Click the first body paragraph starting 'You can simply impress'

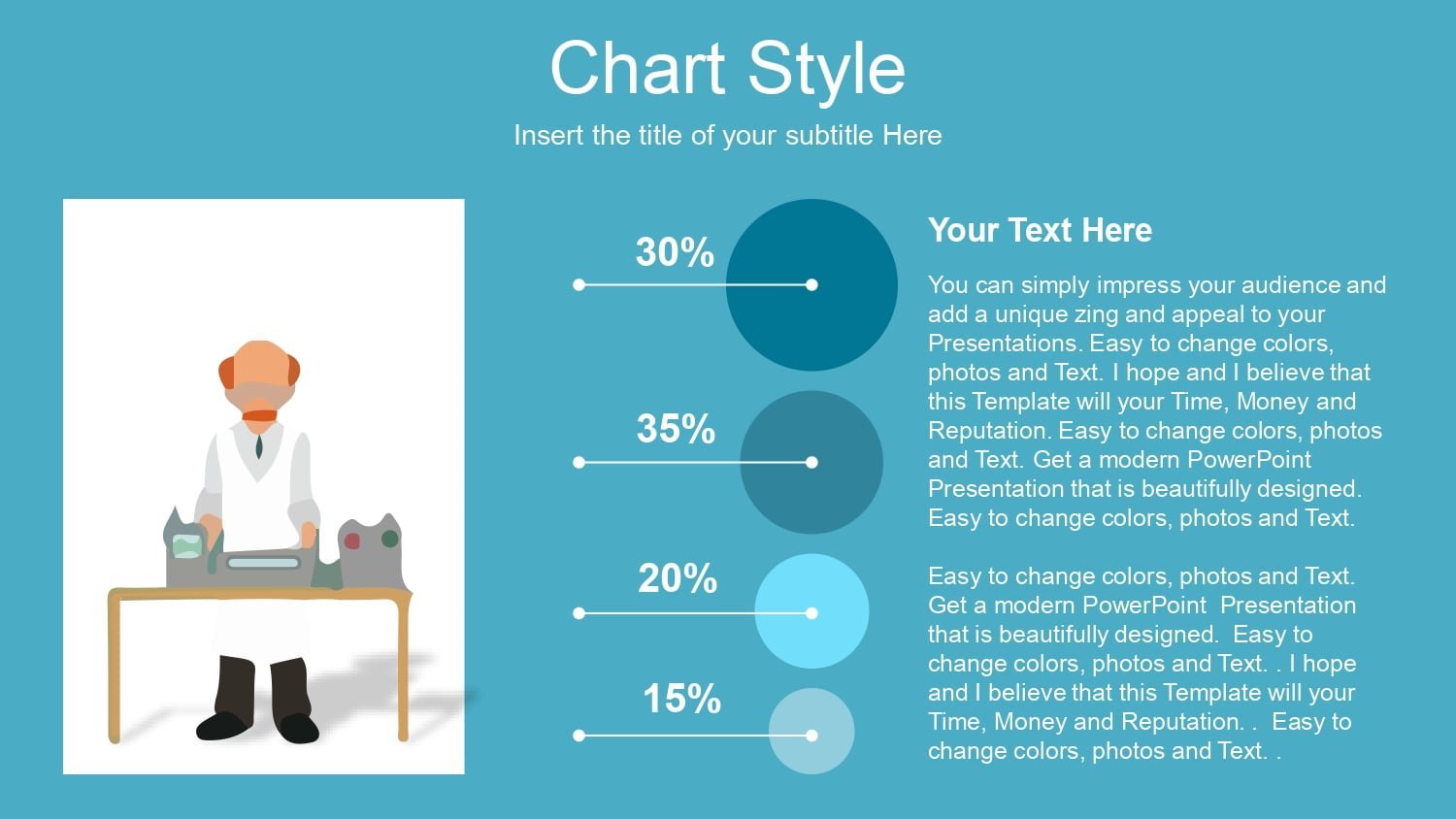point(1156,401)
